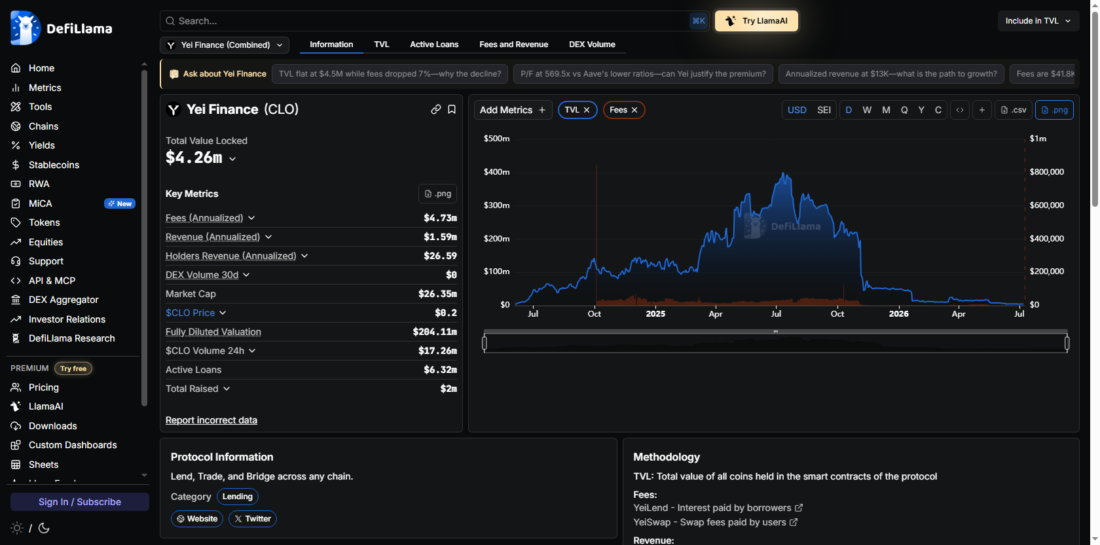Set chart interval to C (cumulative)
The width and height of the screenshot is (1100, 545).
click(938, 110)
